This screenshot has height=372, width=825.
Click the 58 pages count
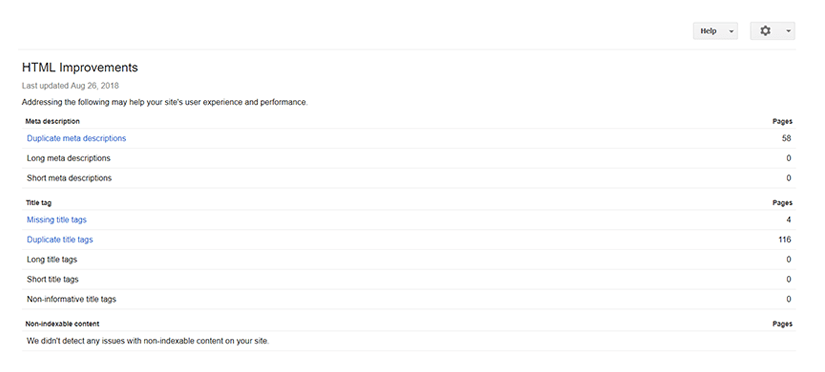(787, 138)
